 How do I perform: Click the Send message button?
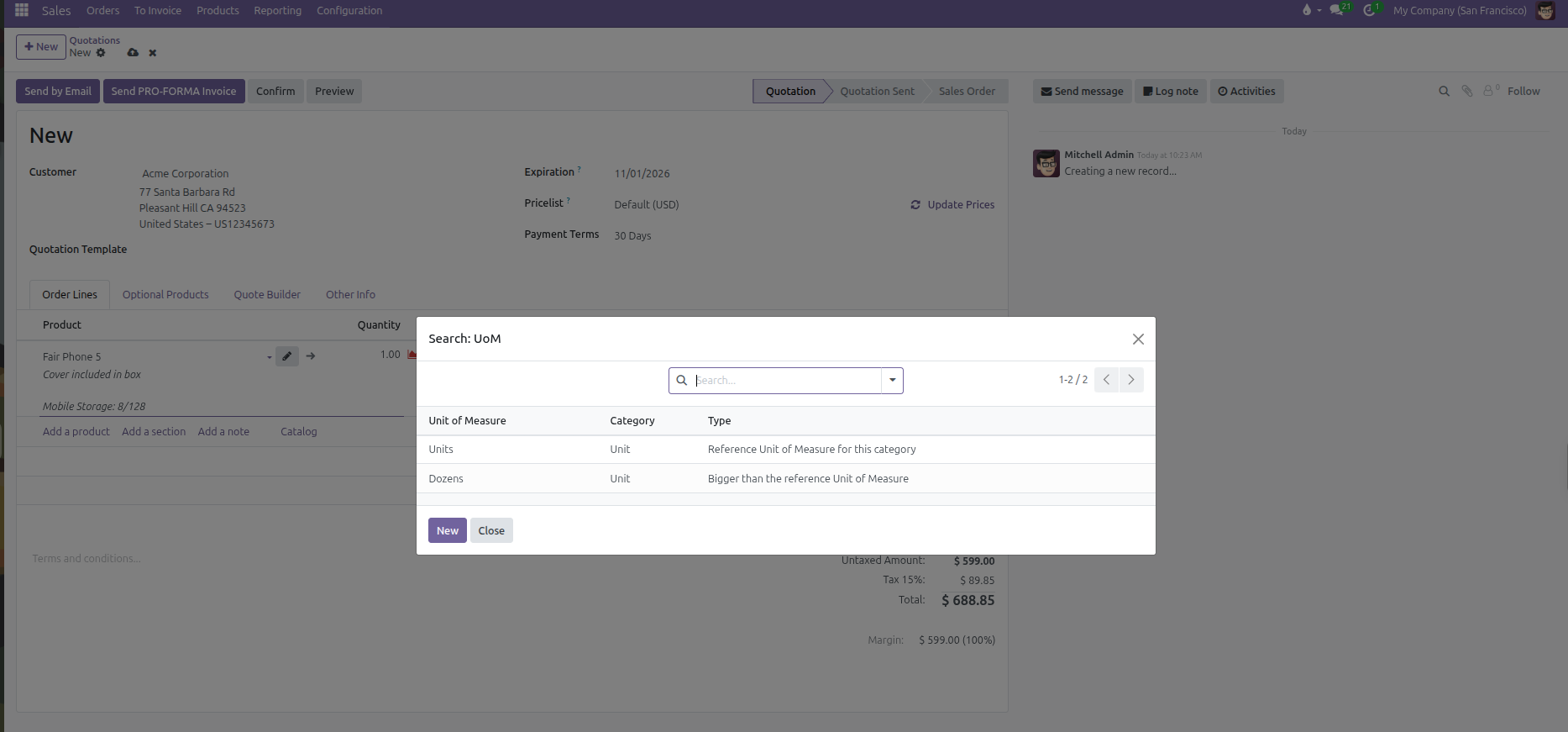pos(1083,91)
